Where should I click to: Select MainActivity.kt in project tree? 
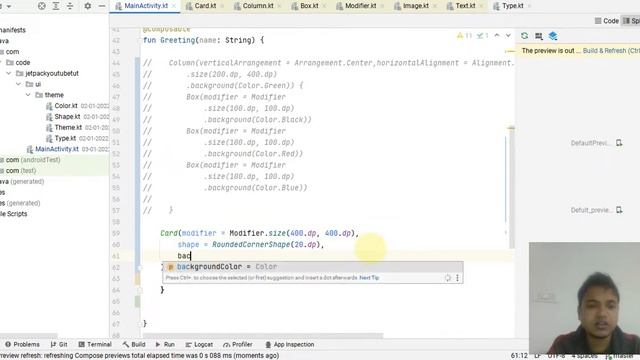57,149
